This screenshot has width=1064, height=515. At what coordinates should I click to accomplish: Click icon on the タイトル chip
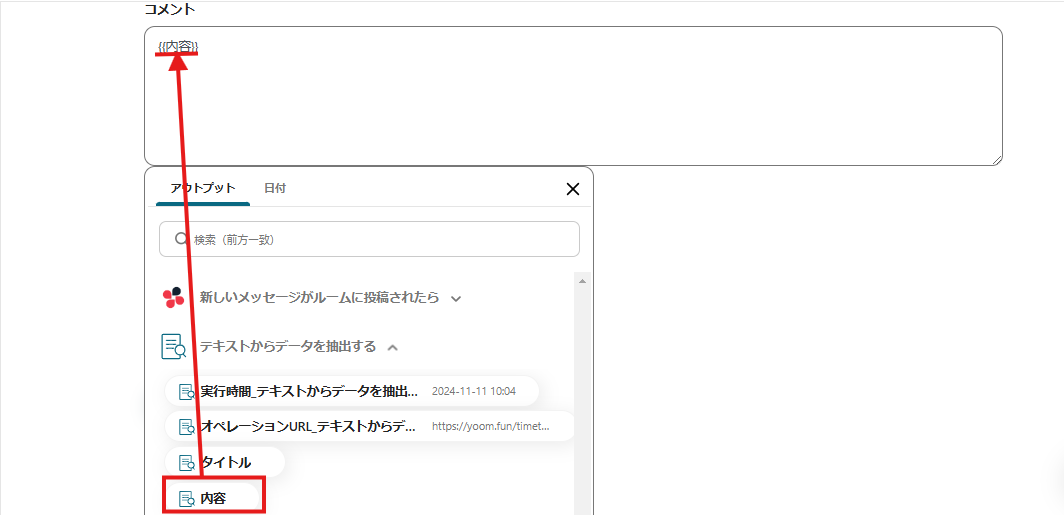pyautogui.click(x=187, y=463)
